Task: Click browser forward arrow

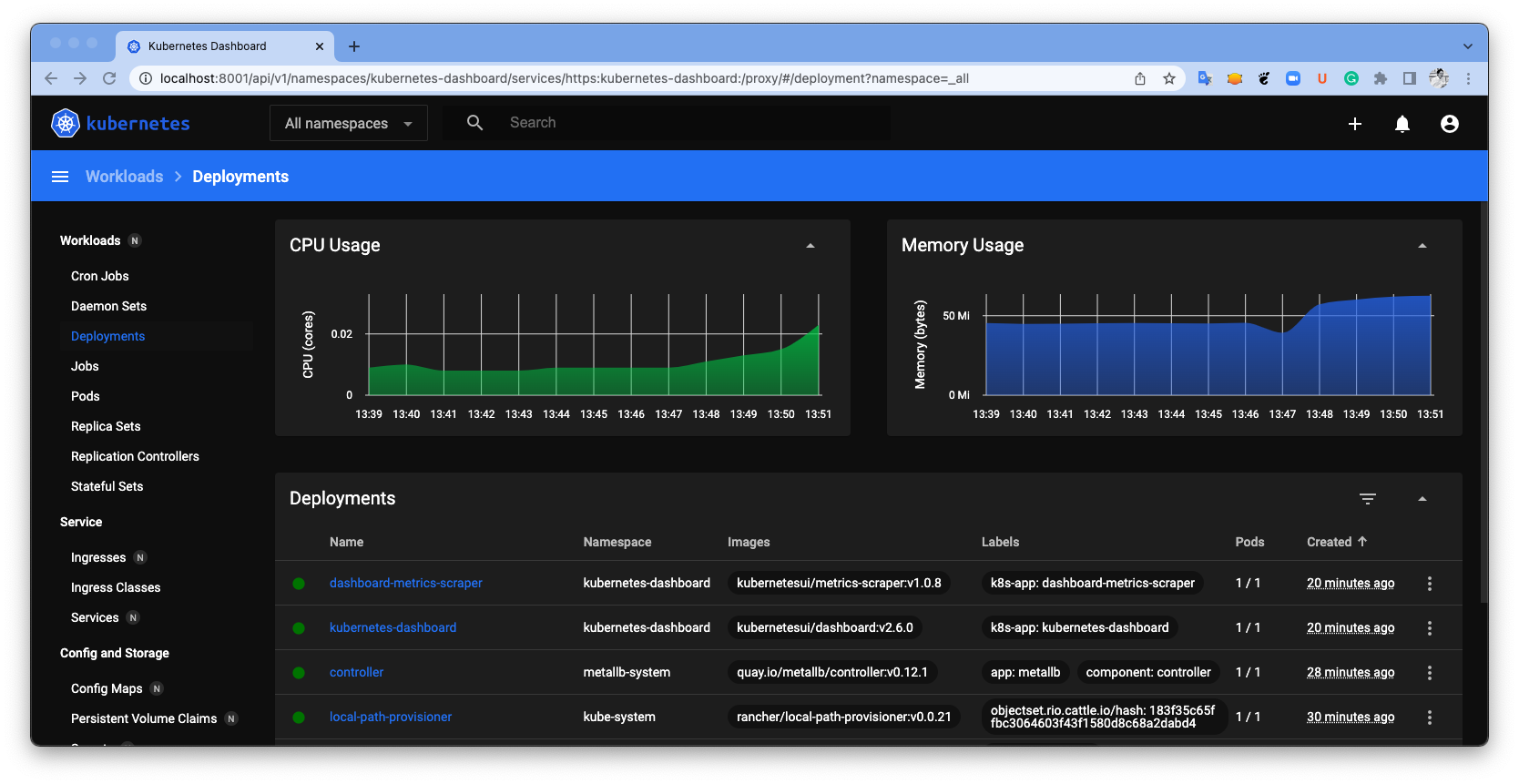Action: 80,78
